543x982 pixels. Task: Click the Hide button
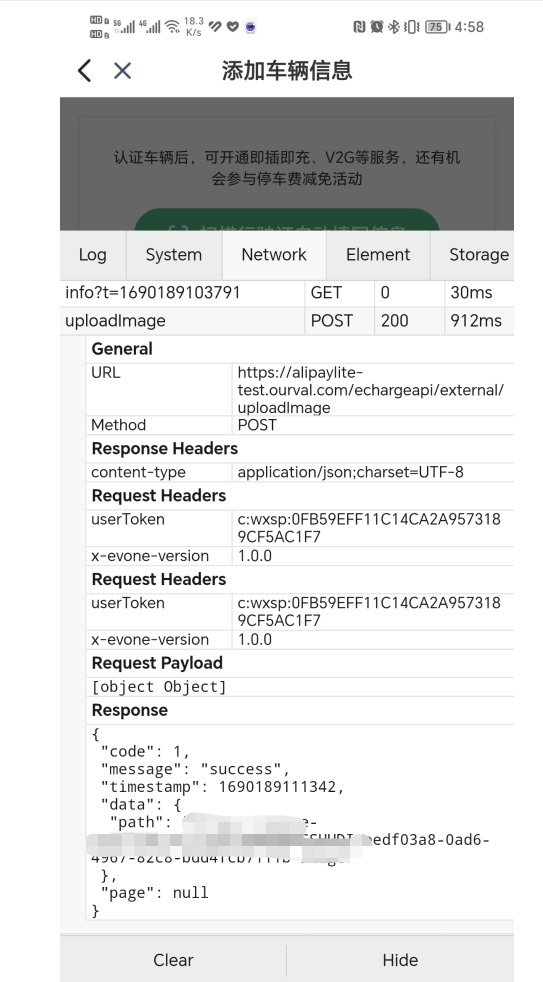[400, 960]
